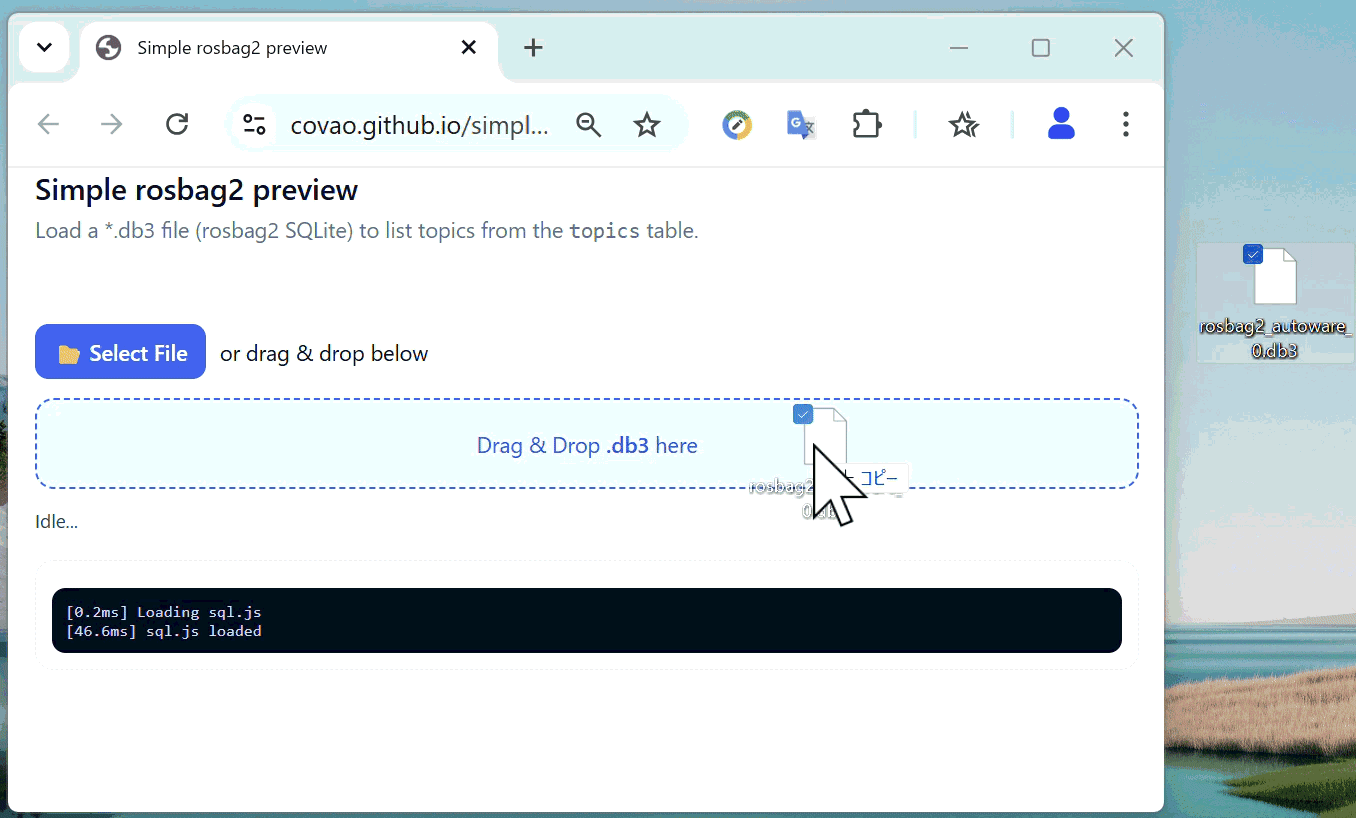Viewport: 1356px width, 818px height.
Task: Click the globe favicon on the browser tab
Action: pos(107,47)
